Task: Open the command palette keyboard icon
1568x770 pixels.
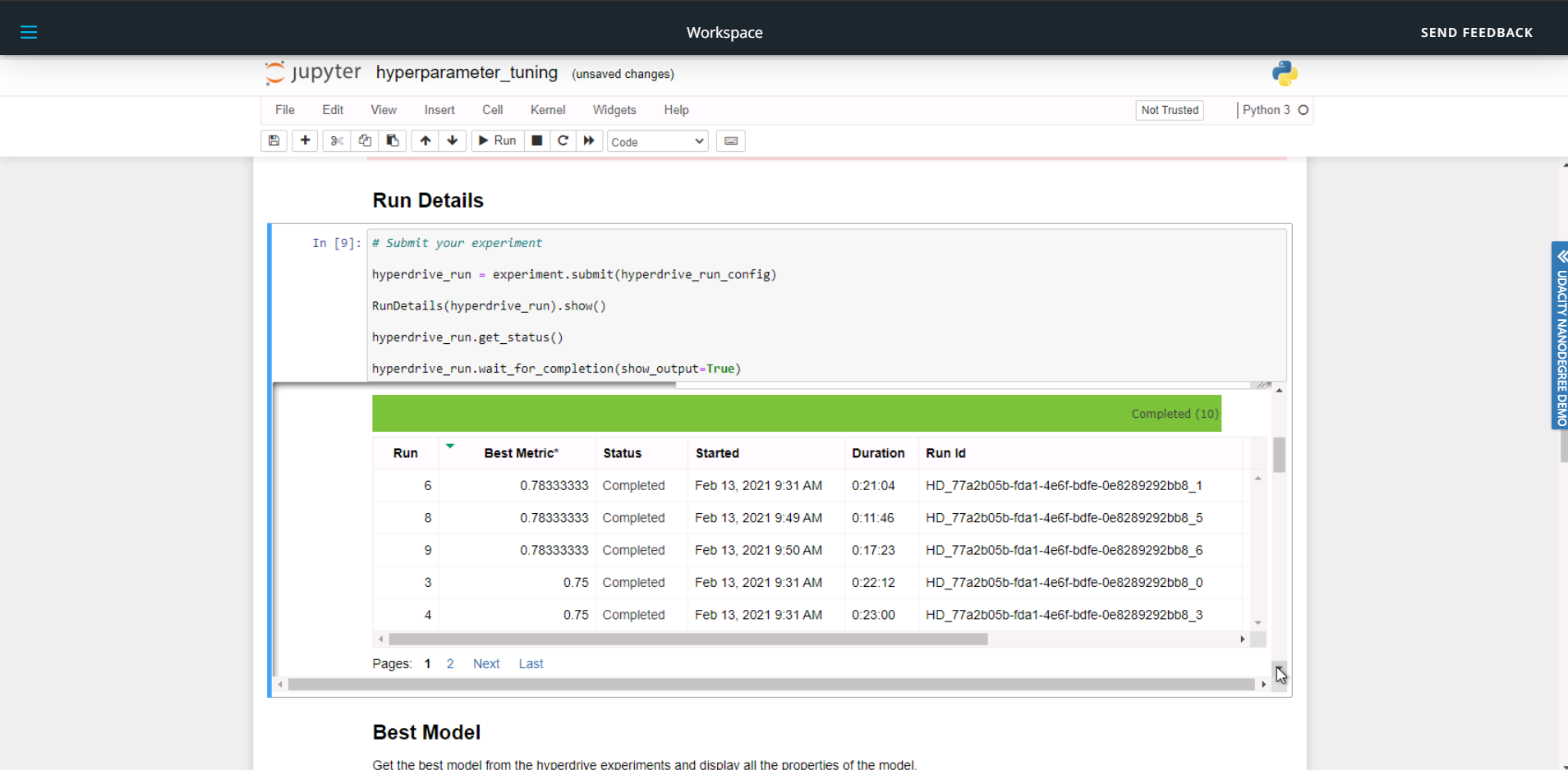Action: [x=731, y=140]
